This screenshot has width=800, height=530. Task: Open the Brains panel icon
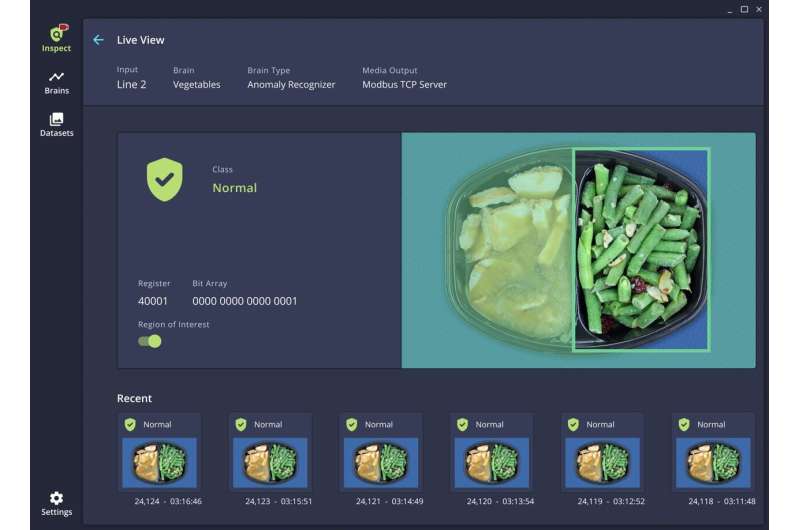pos(56,82)
